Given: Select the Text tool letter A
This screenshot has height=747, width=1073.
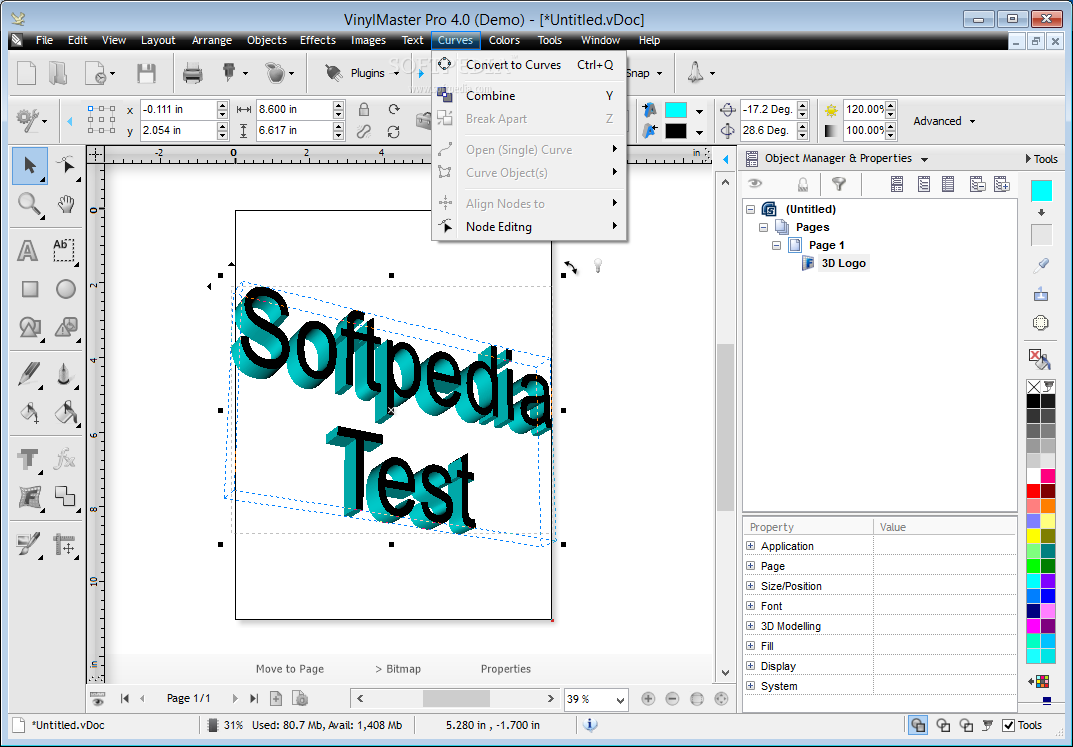Looking at the screenshot, I should click(27, 250).
